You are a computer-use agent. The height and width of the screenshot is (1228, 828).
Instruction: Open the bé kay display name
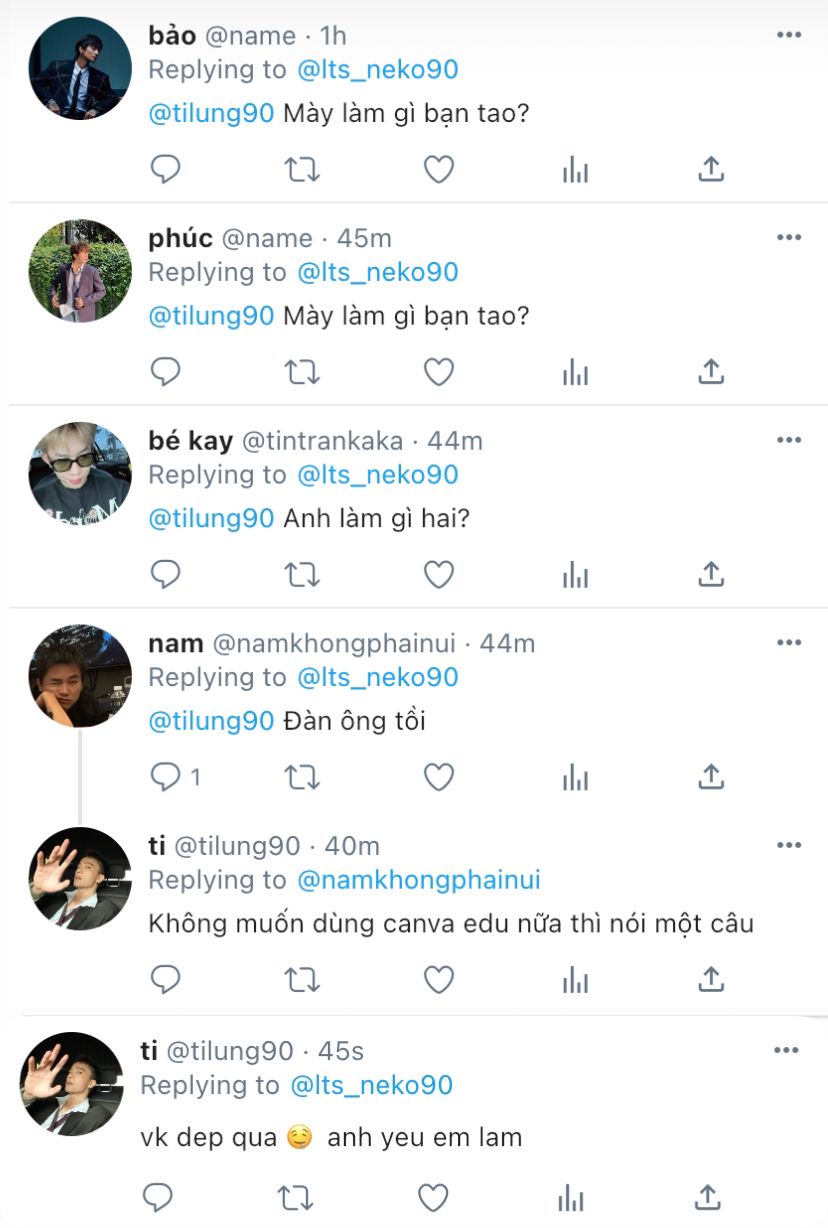pos(190,440)
